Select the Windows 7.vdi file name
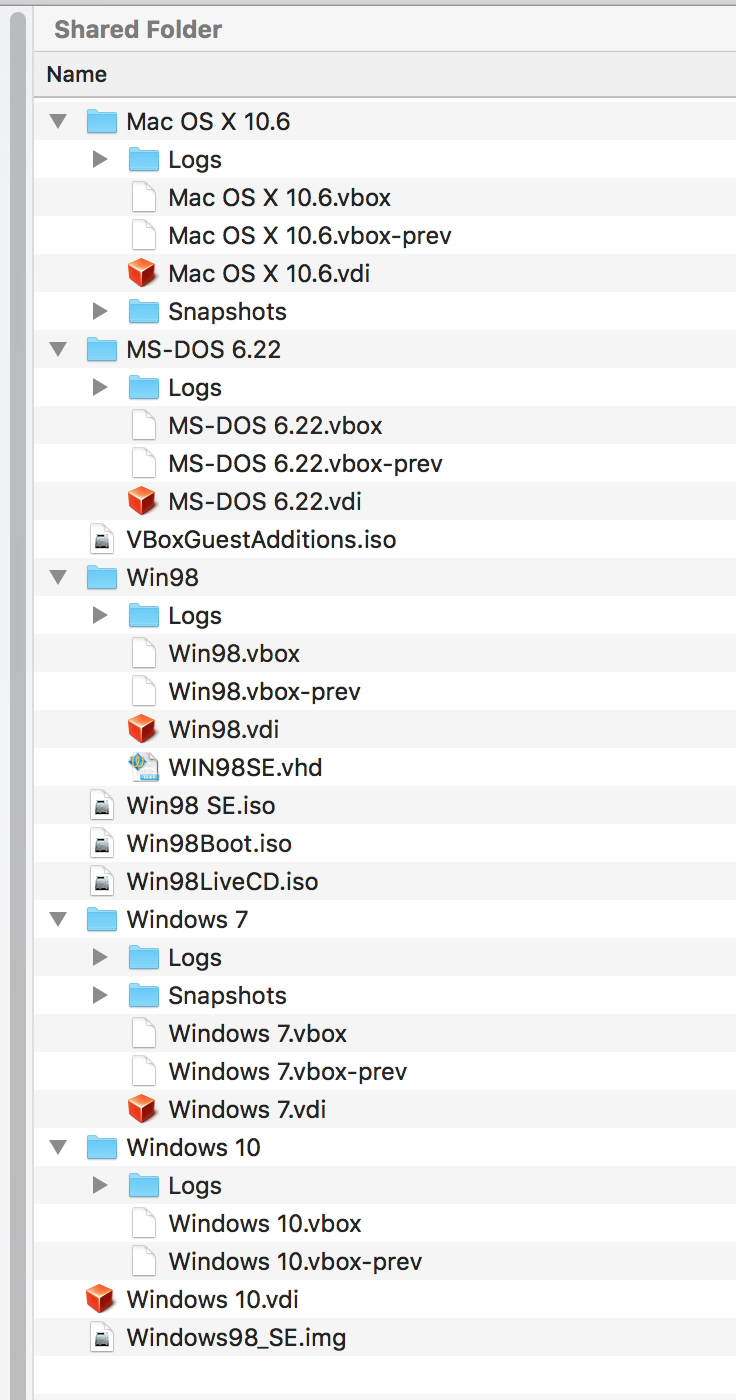 coord(247,1110)
